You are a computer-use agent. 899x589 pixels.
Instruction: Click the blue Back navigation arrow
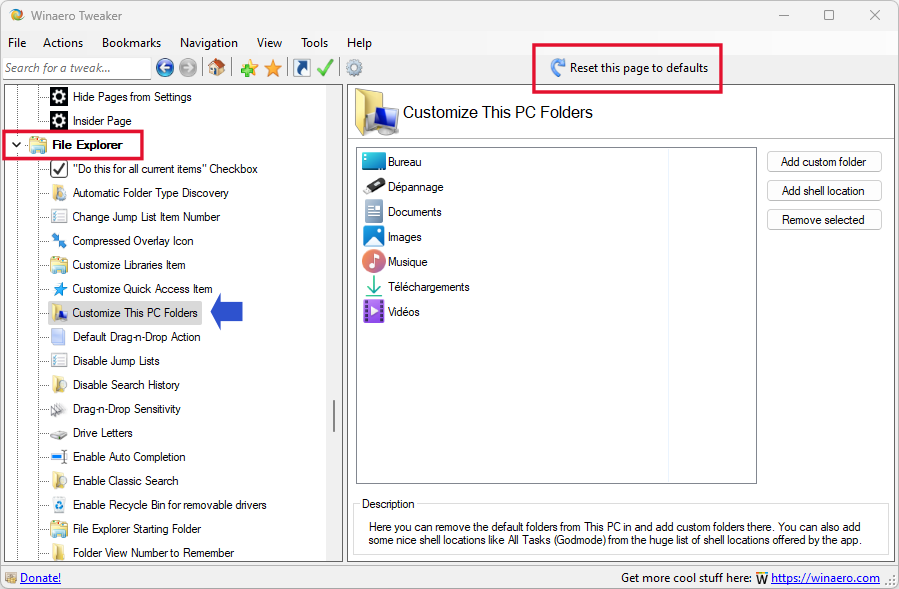click(x=165, y=68)
